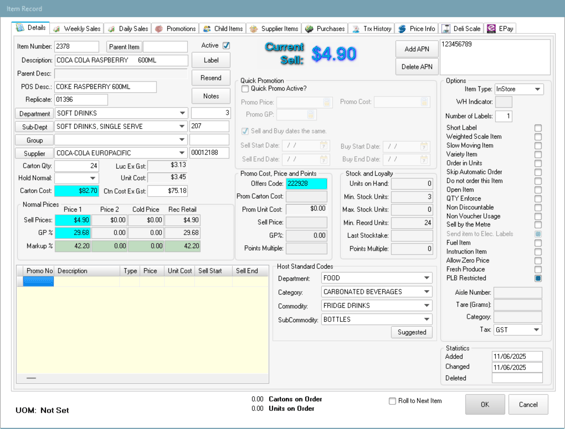Click the Resend button
The image size is (565, 429).
[211, 78]
